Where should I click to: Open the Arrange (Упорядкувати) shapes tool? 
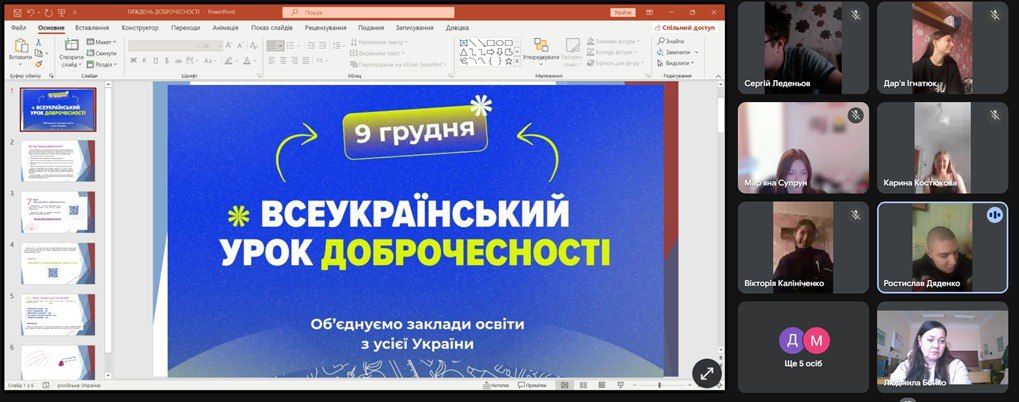(x=540, y=48)
